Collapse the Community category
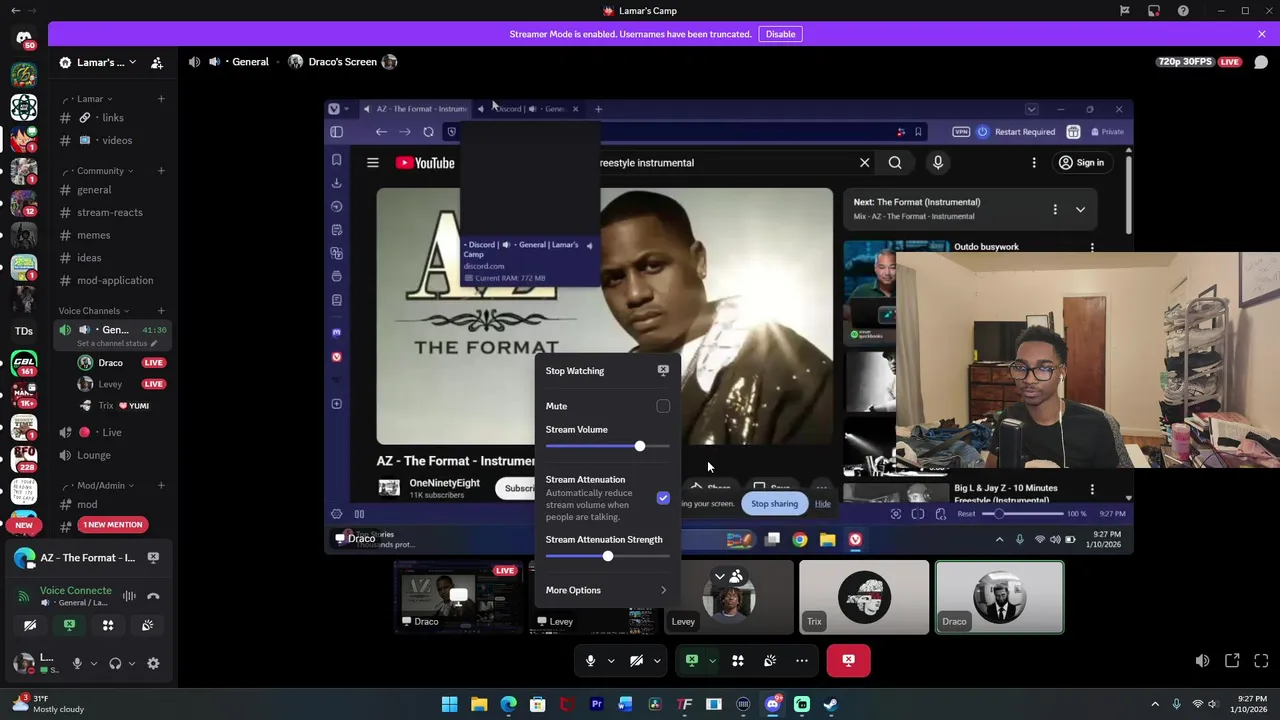 coord(106,171)
